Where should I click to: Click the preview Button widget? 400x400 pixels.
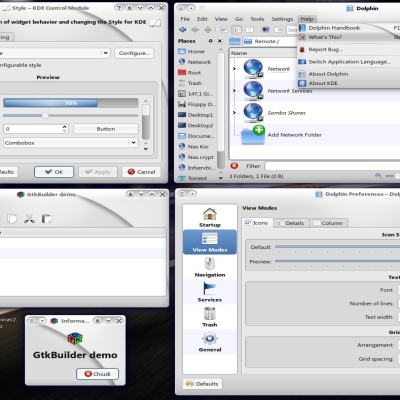tap(106, 129)
